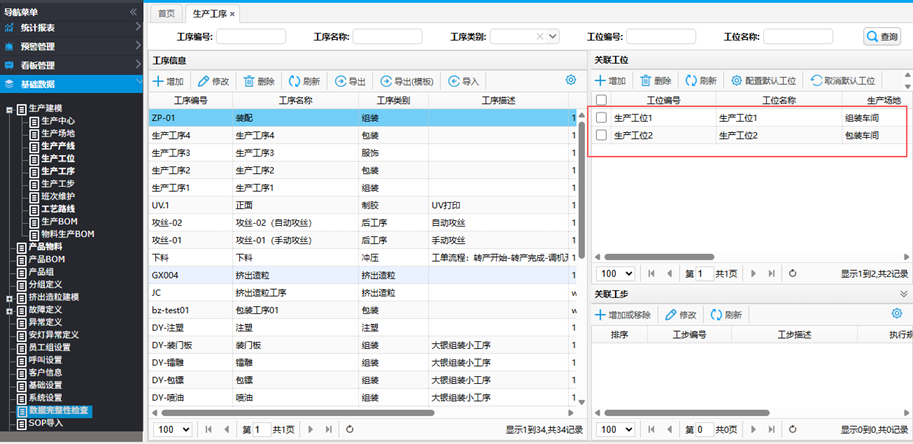Screen dimensions: 913x444
Task: Click 删除 in the 工序信息 toolbar
Action: 259,81
